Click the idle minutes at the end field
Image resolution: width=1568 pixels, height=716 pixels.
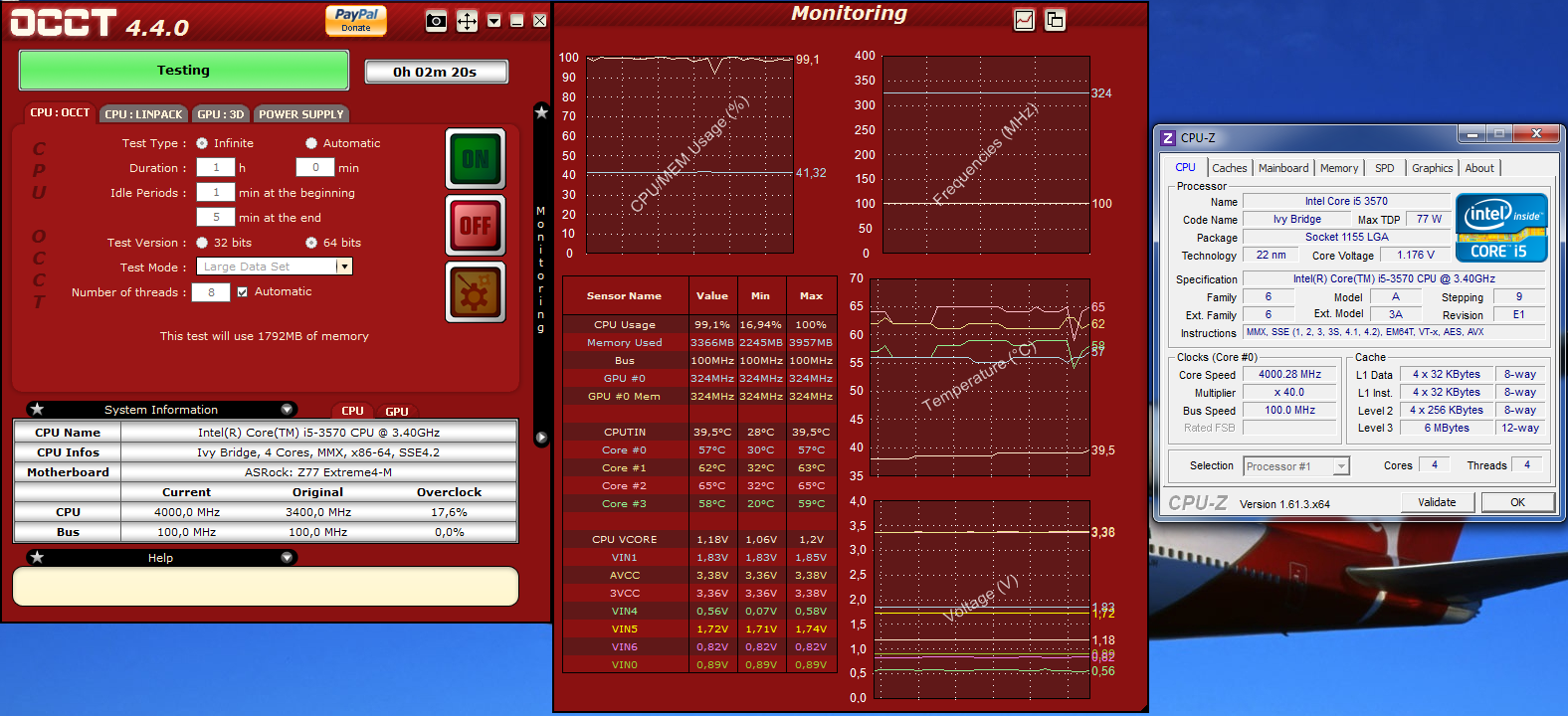point(216,218)
